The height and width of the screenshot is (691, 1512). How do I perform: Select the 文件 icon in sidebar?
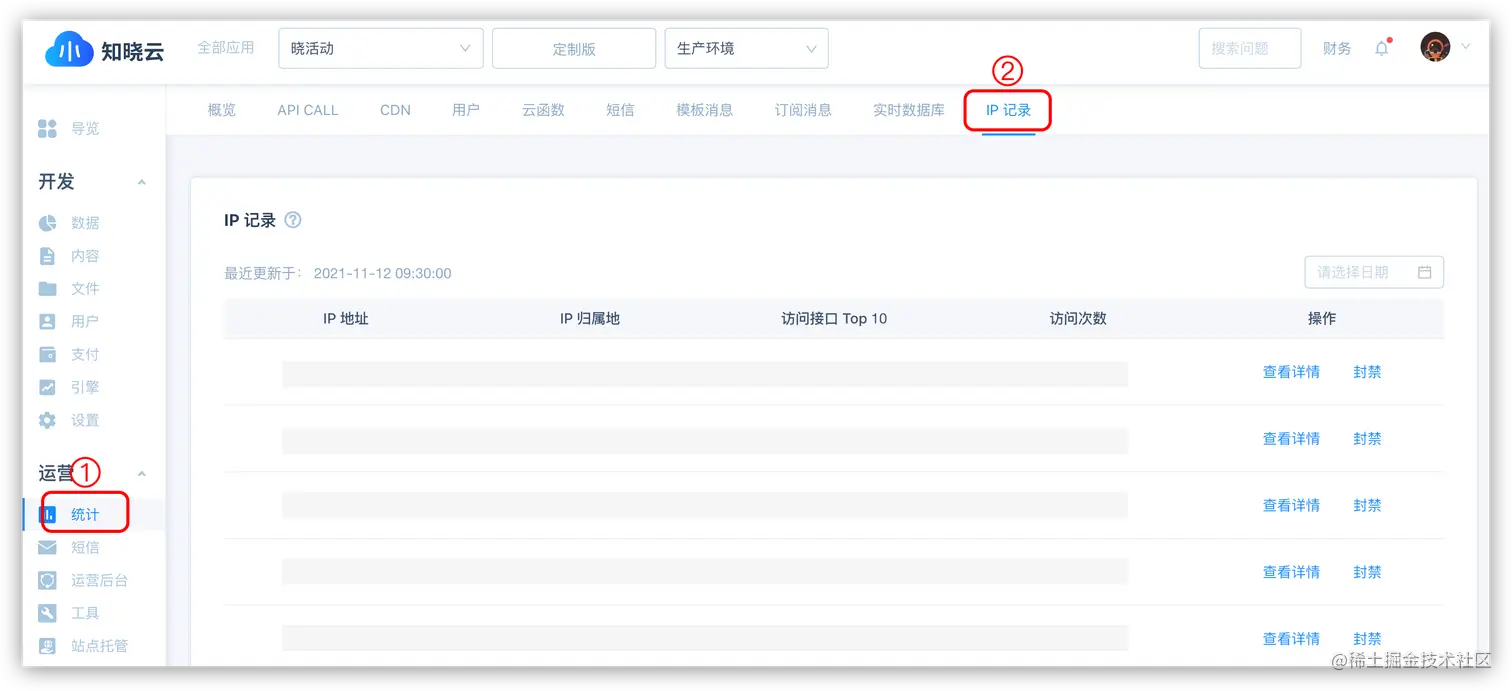(x=47, y=288)
